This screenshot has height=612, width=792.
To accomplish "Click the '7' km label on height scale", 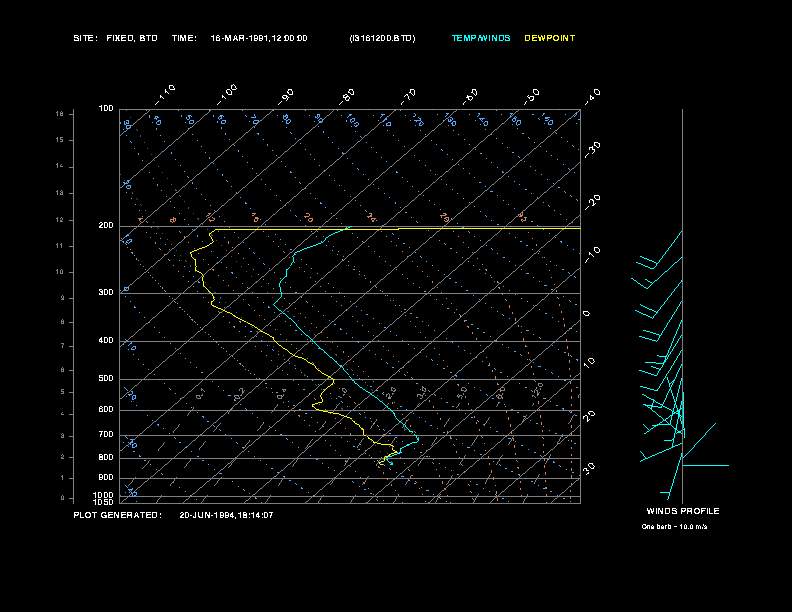I will click(x=63, y=346).
